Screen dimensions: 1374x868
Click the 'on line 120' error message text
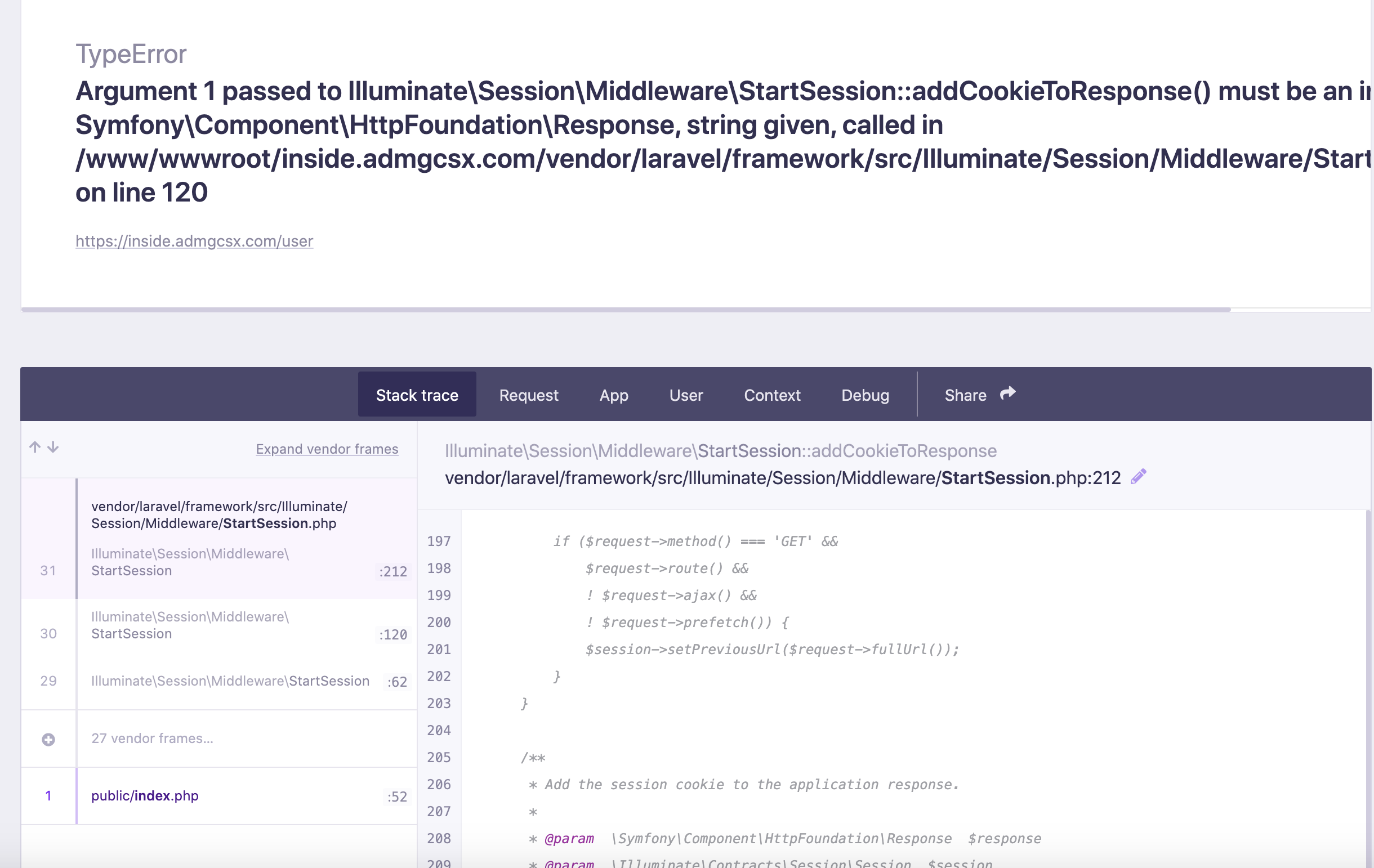[141, 192]
